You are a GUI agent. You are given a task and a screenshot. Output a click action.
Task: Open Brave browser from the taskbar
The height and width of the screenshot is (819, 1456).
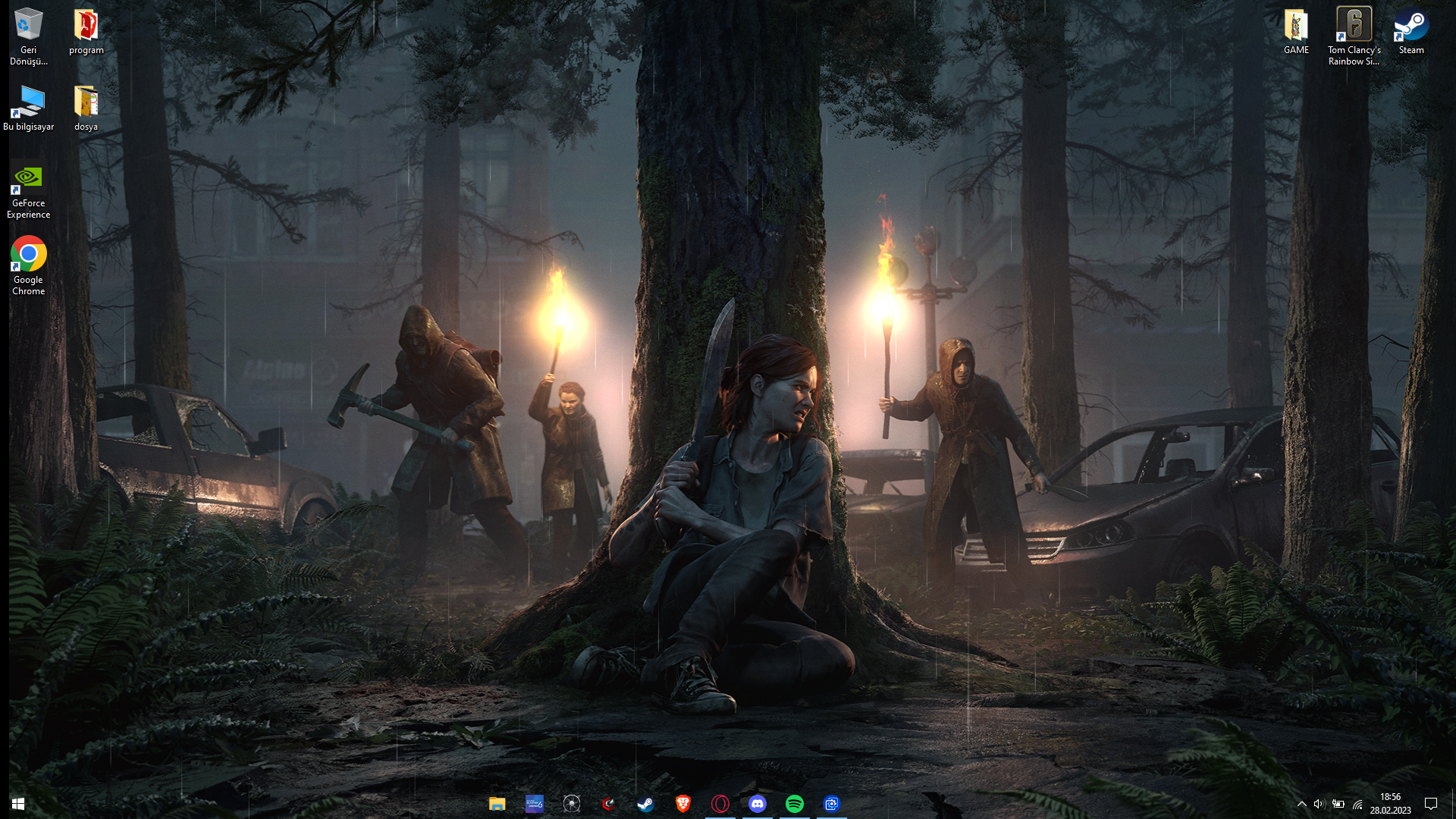pos(683,804)
